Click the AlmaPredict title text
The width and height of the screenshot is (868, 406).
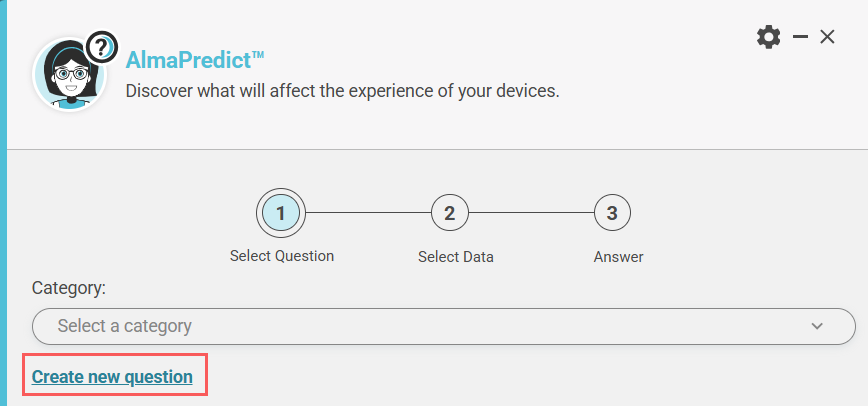pyautogui.click(x=194, y=60)
